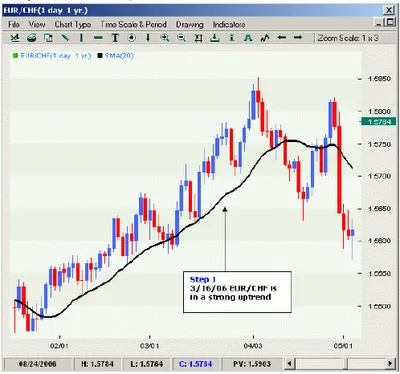Click the circle target marker tool
Screen dimensions: 400x374
(x=132, y=38)
